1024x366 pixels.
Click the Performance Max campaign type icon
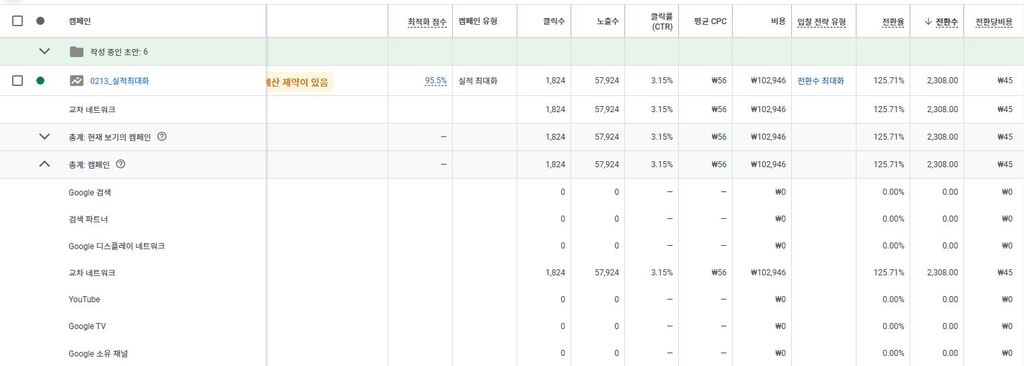pyautogui.click(x=76, y=81)
